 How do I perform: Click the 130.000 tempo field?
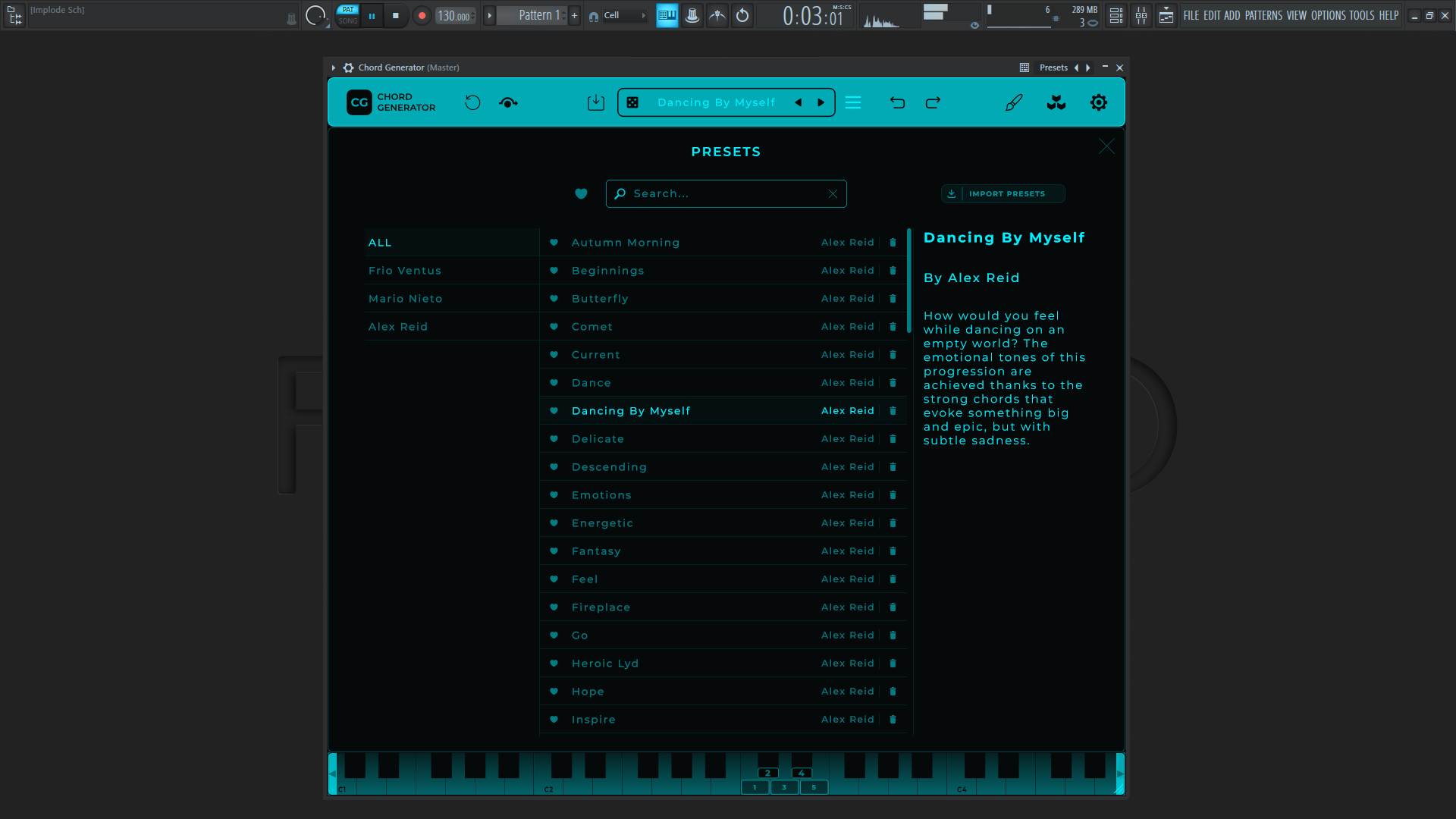(456, 15)
